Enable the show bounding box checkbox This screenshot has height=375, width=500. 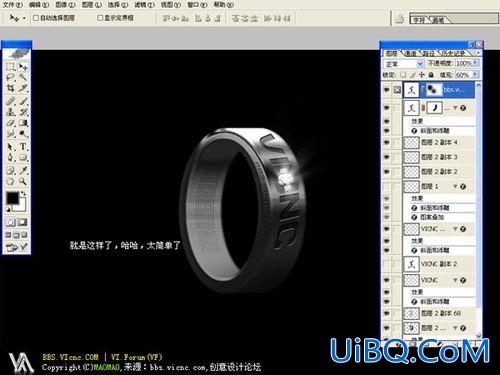coord(100,18)
